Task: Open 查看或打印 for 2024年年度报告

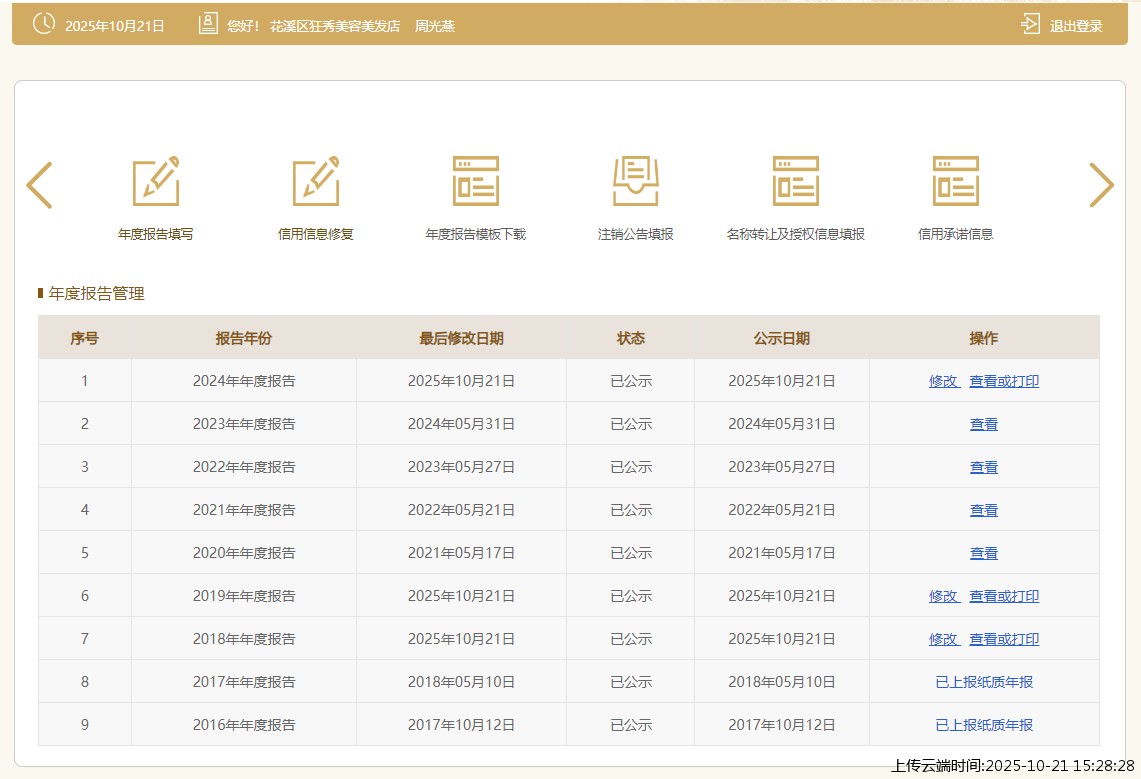Action: [x=1004, y=381]
